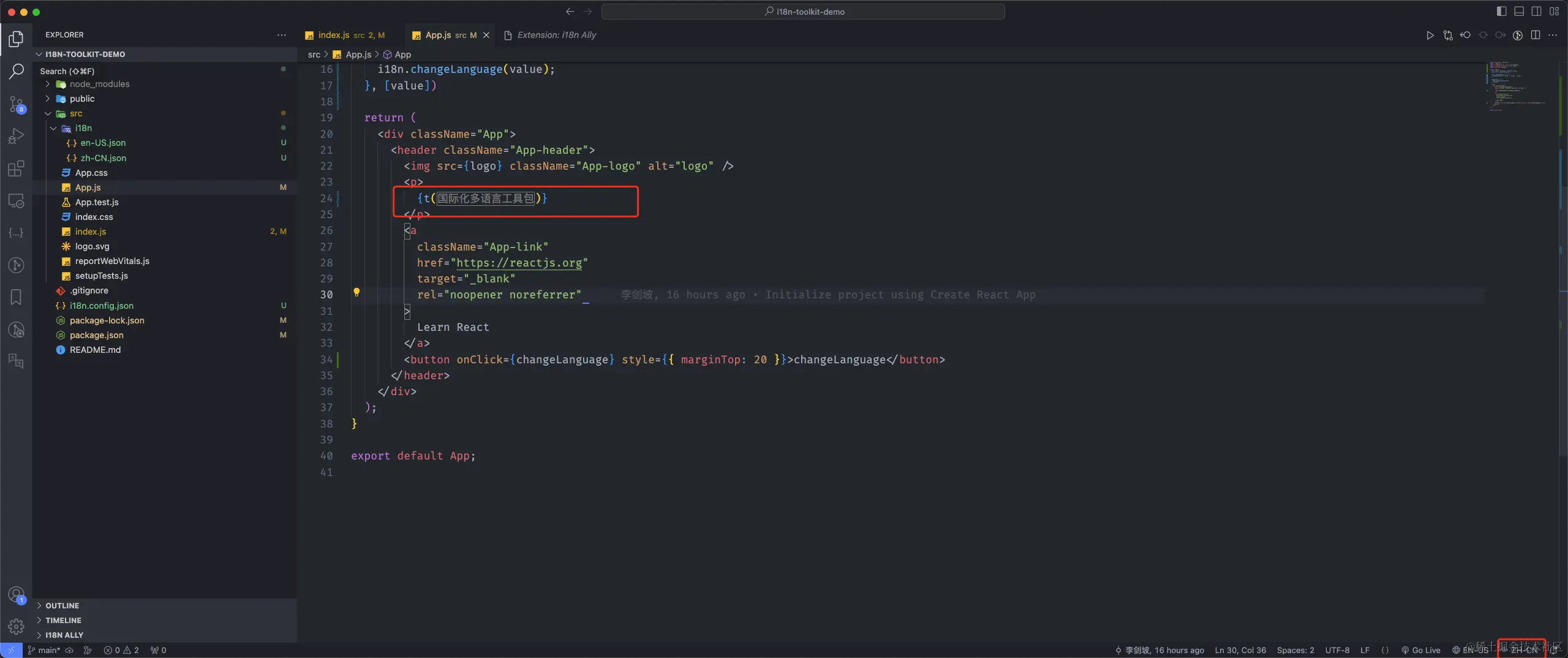Open the Source Control view
Image resolution: width=1568 pixels, height=658 pixels.
coord(17,104)
